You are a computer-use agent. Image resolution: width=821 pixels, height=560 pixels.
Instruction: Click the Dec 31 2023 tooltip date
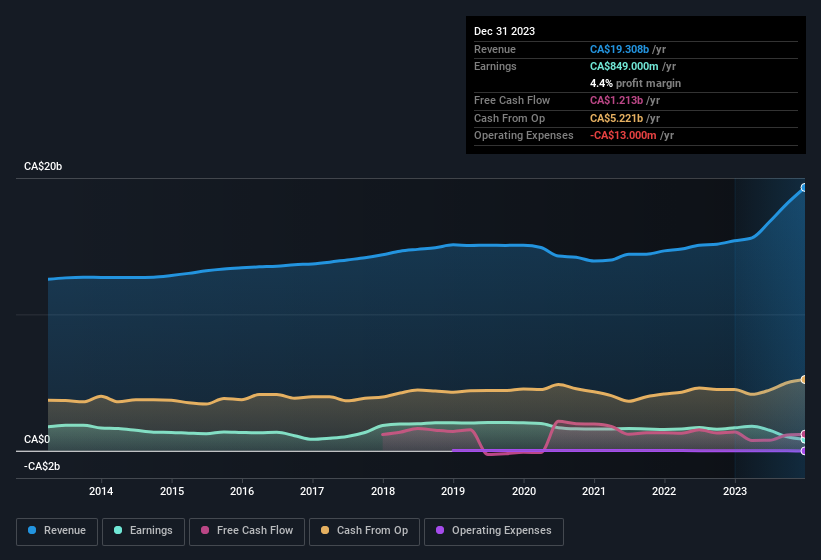(x=504, y=31)
